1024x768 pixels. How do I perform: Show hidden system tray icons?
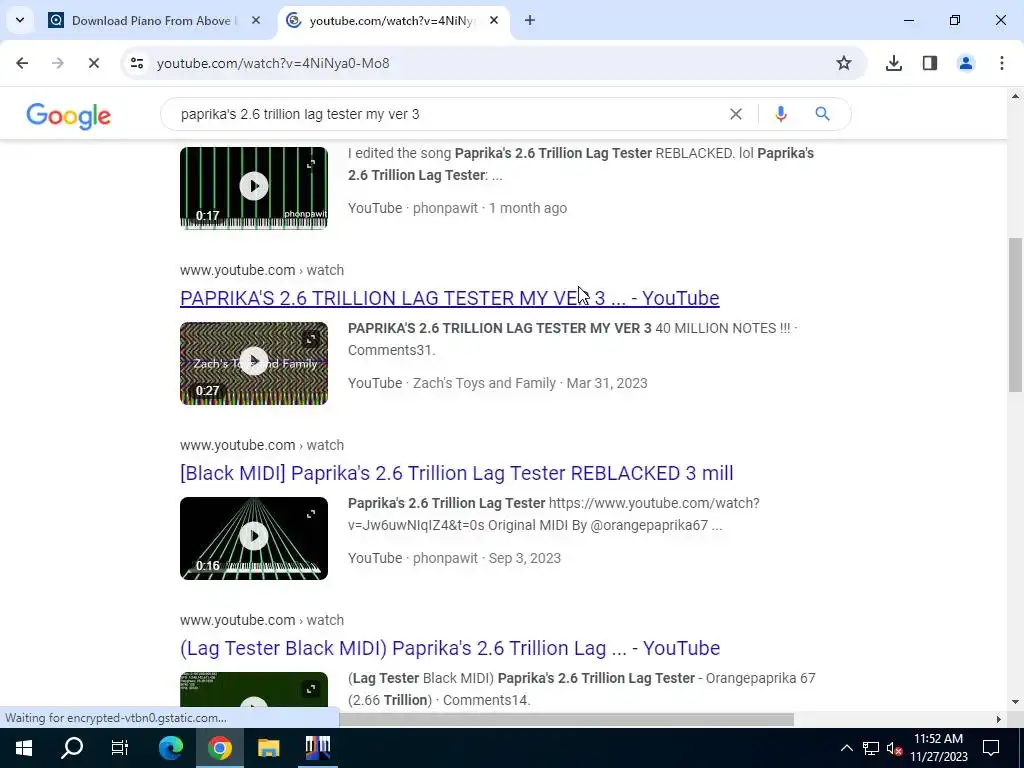(846, 748)
